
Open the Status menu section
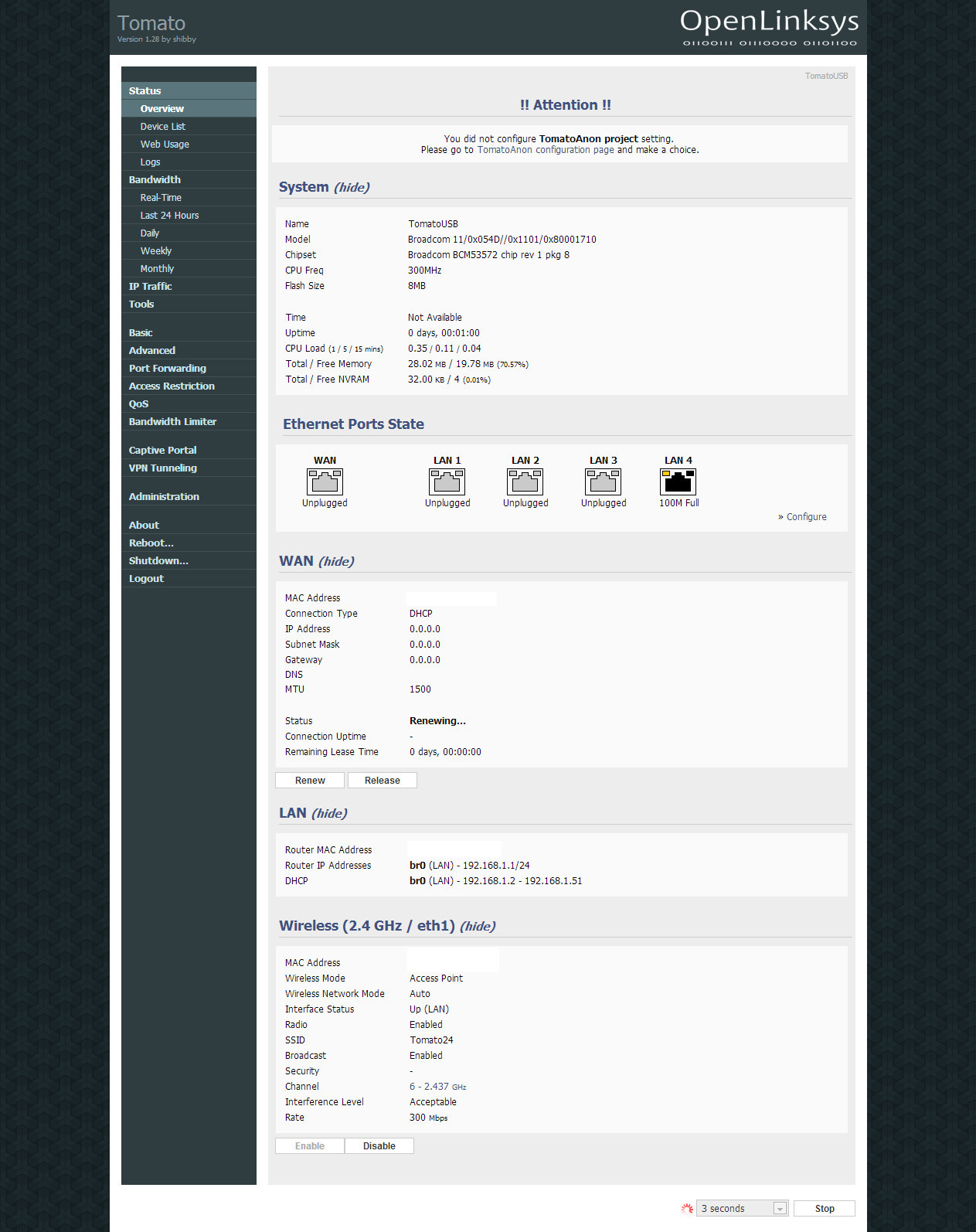pos(189,90)
